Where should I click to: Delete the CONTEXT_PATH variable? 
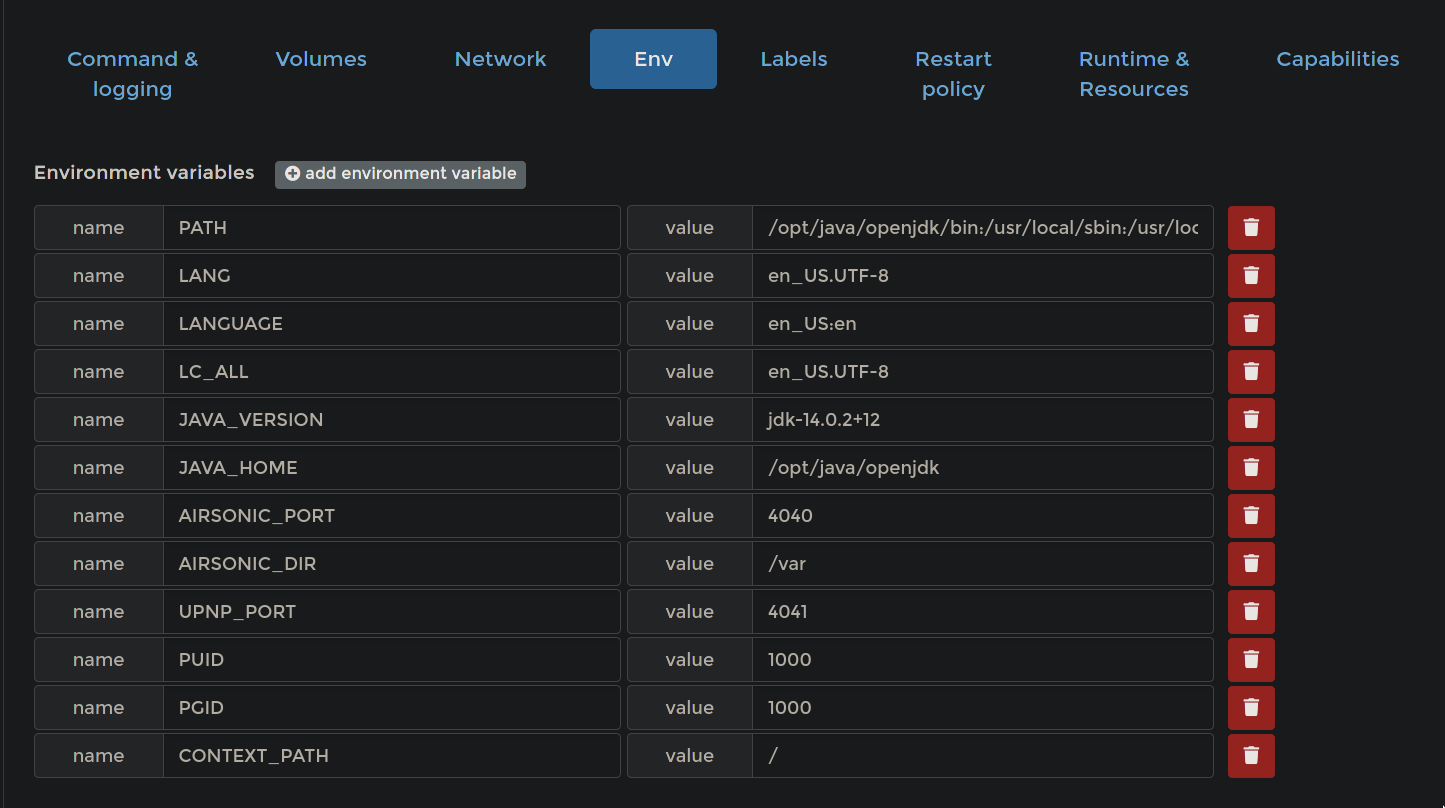(1251, 755)
